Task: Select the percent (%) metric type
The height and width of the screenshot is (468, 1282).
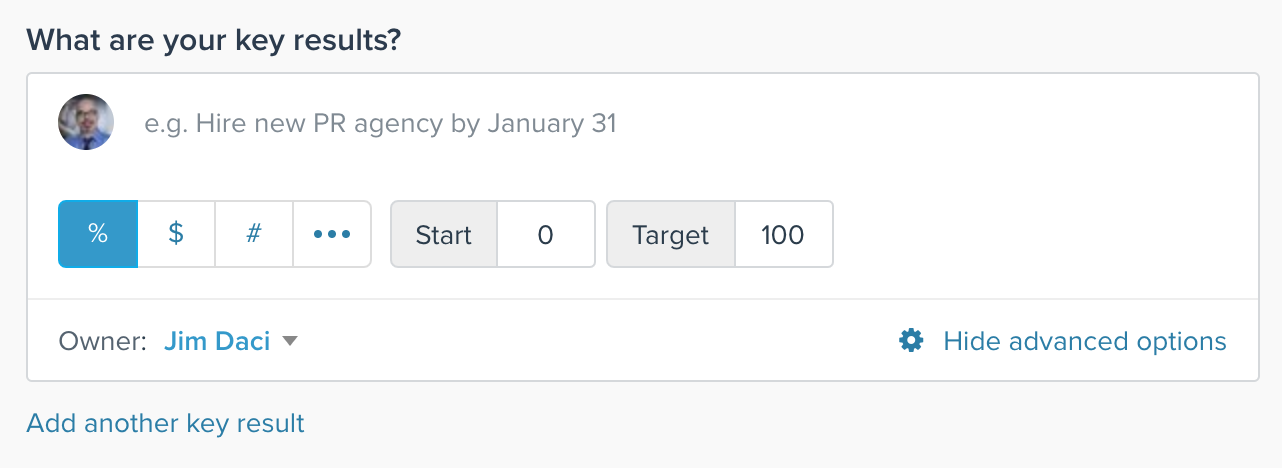Action: coord(98,234)
